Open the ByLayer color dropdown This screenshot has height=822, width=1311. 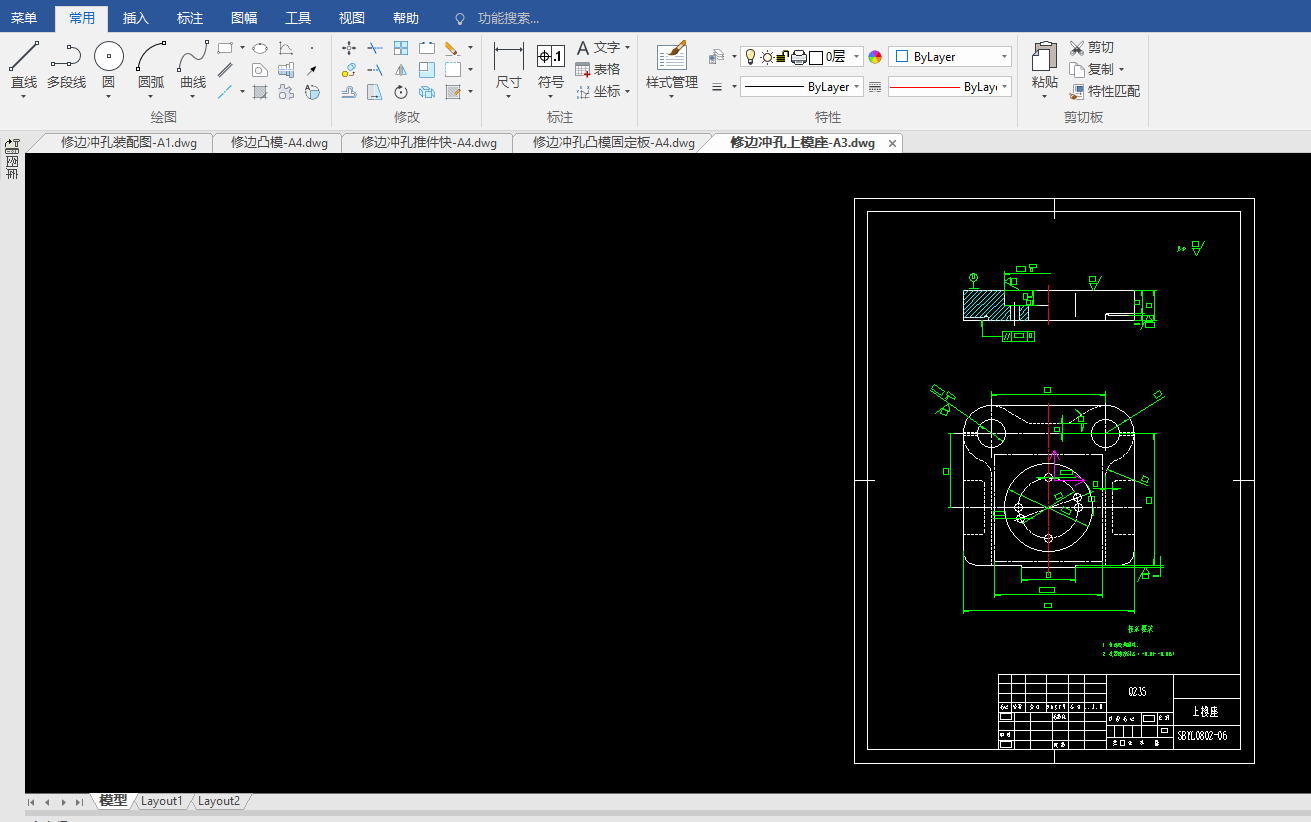click(x=950, y=57)
